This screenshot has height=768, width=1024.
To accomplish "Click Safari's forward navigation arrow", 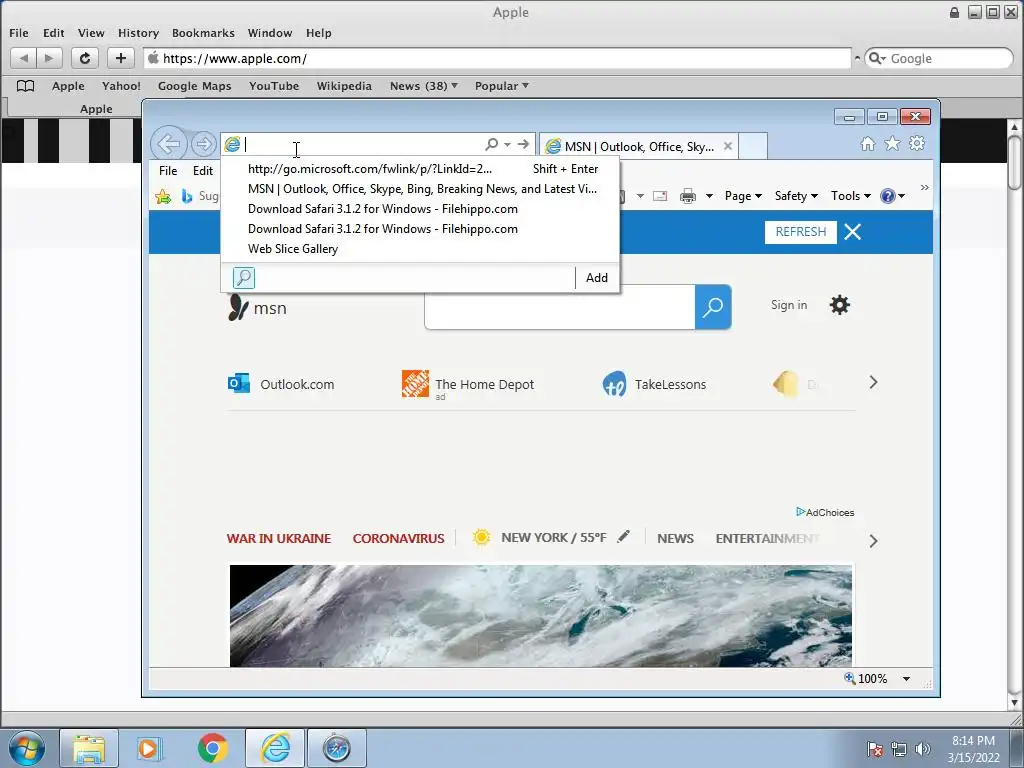I will pos(49,58).
